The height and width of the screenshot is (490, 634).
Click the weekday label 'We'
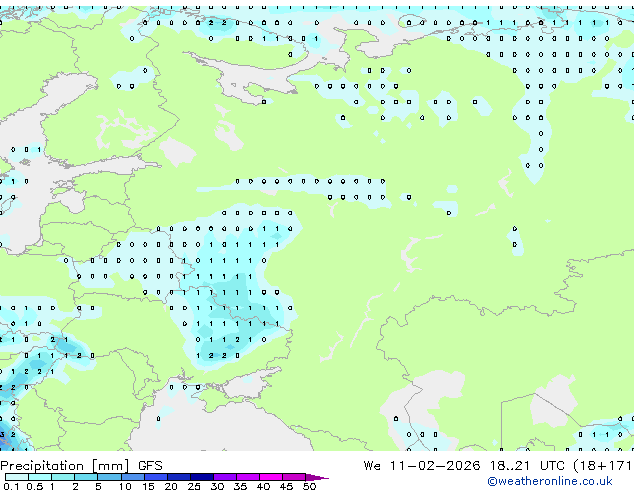pos(372,466)
